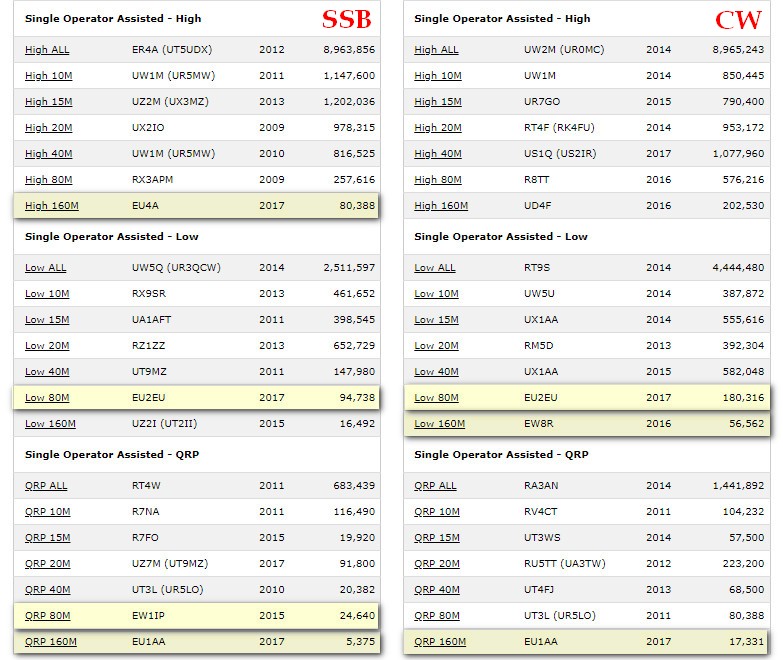Viewport: 783px width, 660px height.
Task: Open QRP 15M link in CW table
Action: (437, 538)
